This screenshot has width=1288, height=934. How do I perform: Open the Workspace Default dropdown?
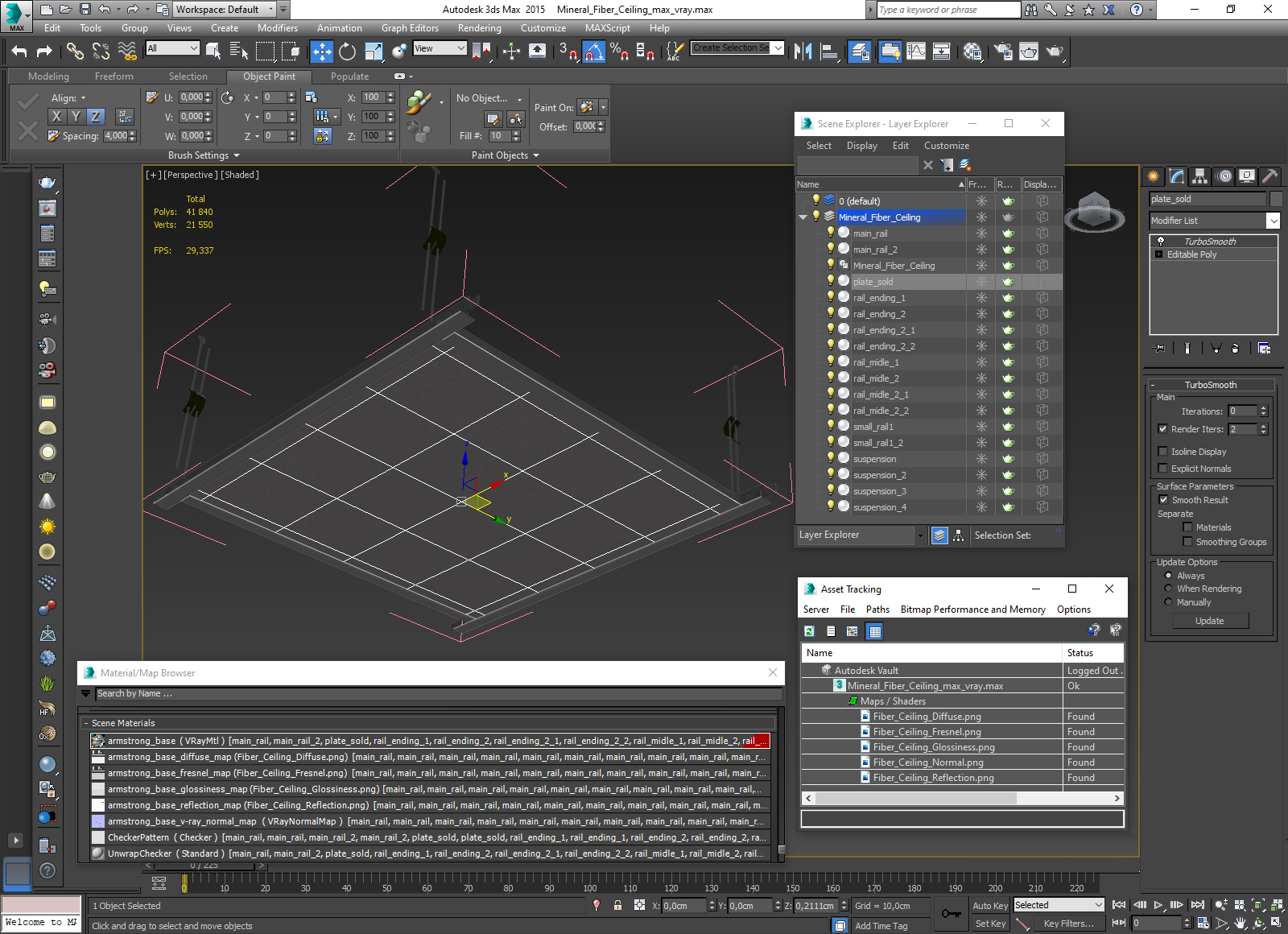(225, 10)
